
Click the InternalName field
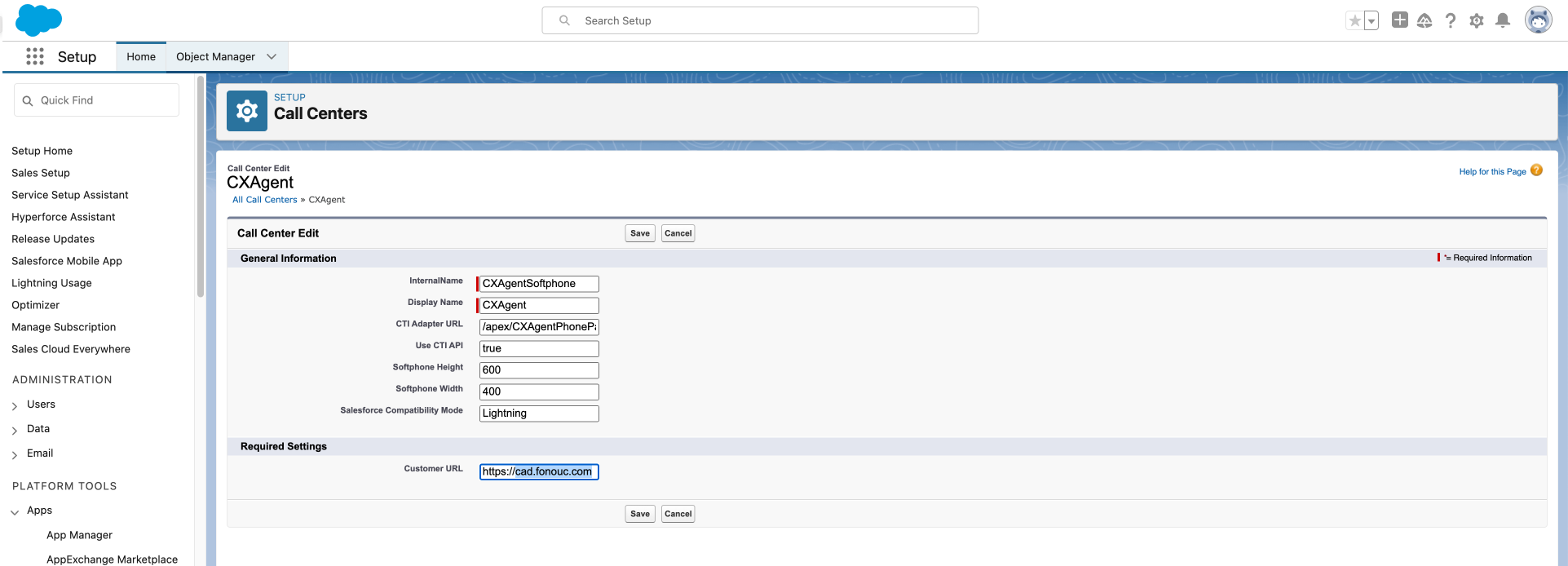tap(539, 284)
